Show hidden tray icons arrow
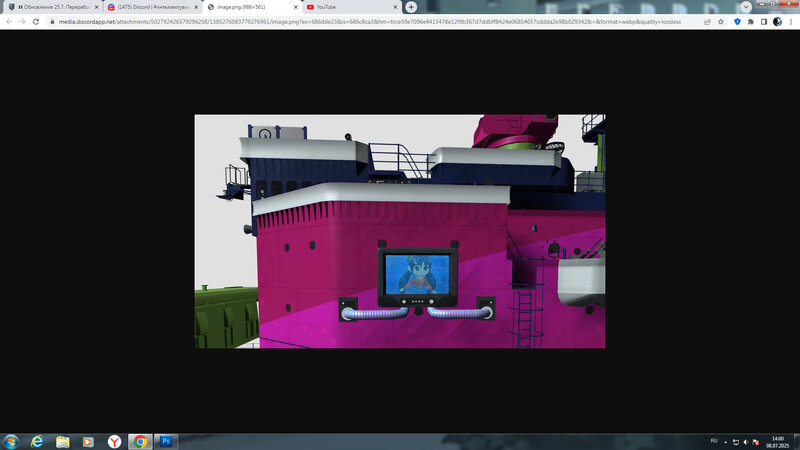This screenshot has height=450, width=800. [726, 442]
